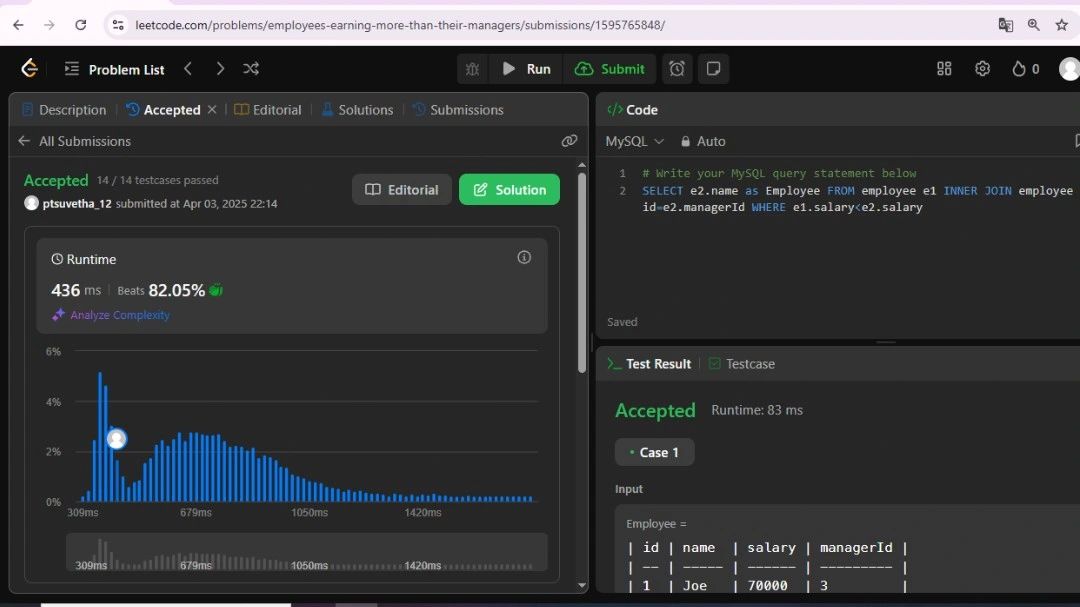Switch to the Solutions tab
The width and height of the screenshot is (1080, 607).
357,110
